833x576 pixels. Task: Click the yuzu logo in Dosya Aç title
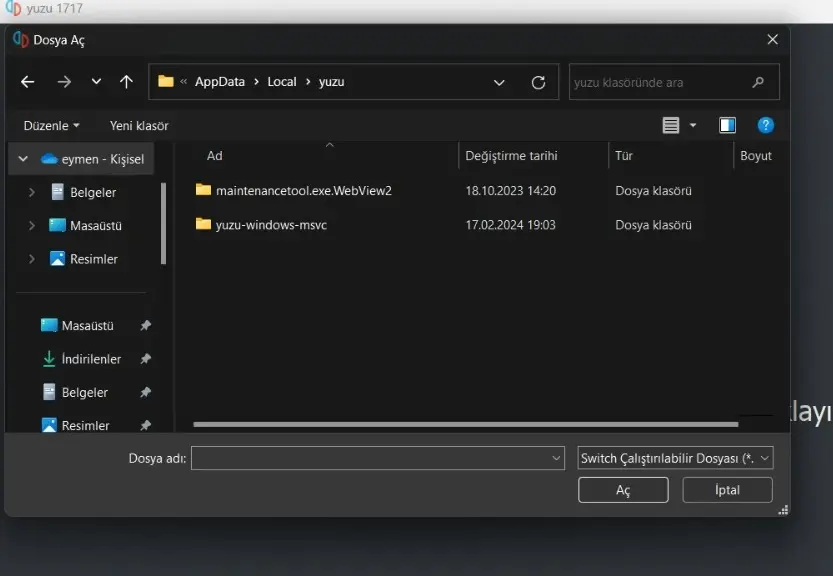[x=20, y=39]
